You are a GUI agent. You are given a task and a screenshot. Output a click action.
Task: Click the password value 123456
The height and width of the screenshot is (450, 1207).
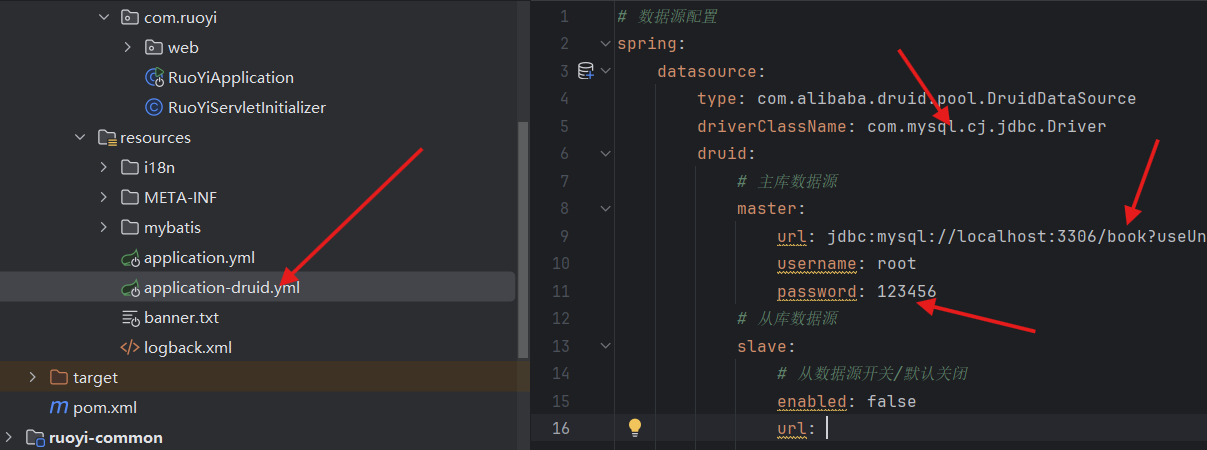pyautogui.click(x=907, y=291)
